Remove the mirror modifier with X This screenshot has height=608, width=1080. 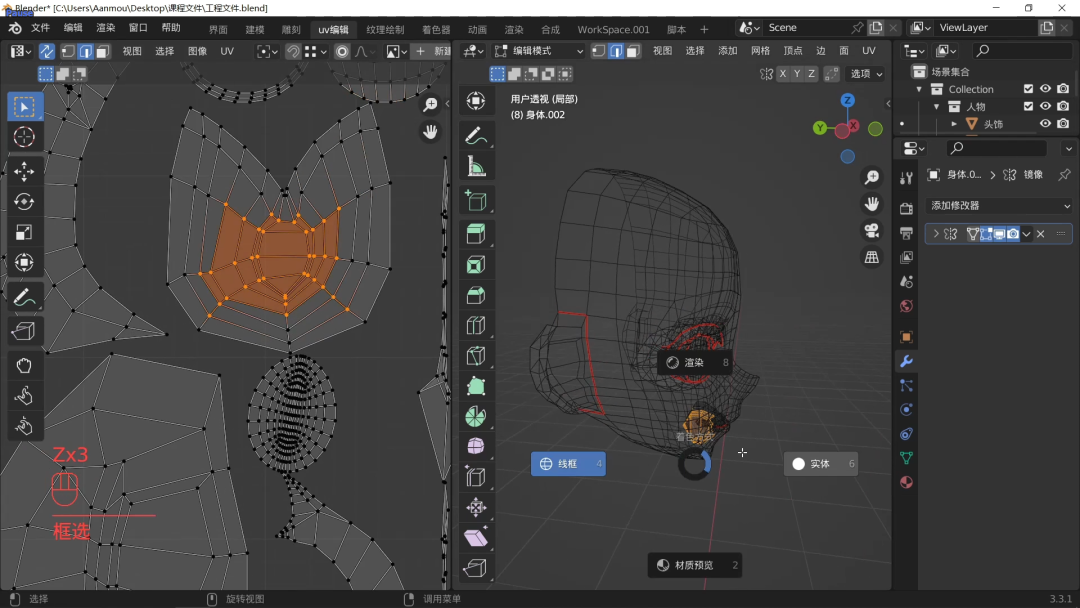pyautogui.click(x=1041, y=234)
